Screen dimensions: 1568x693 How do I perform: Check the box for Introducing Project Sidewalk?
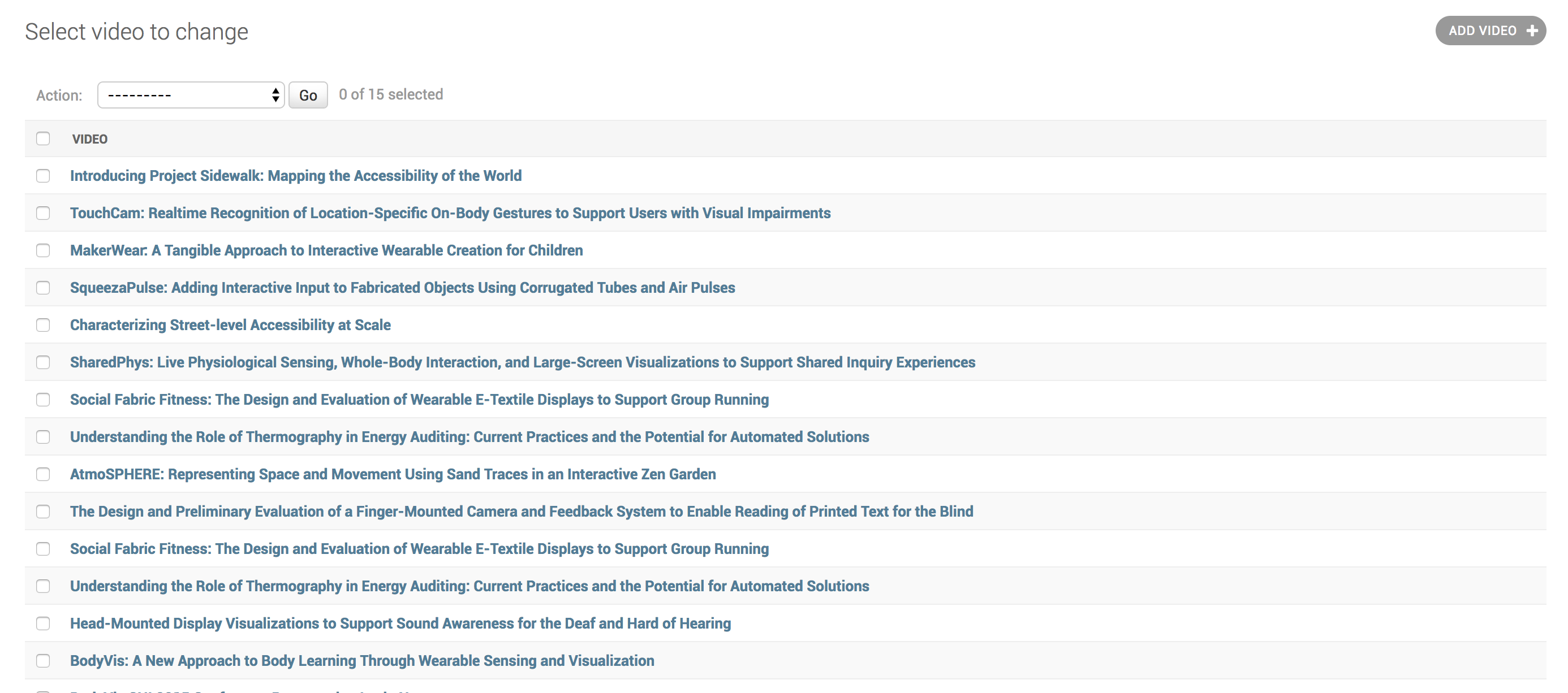[x=42, y=176]
